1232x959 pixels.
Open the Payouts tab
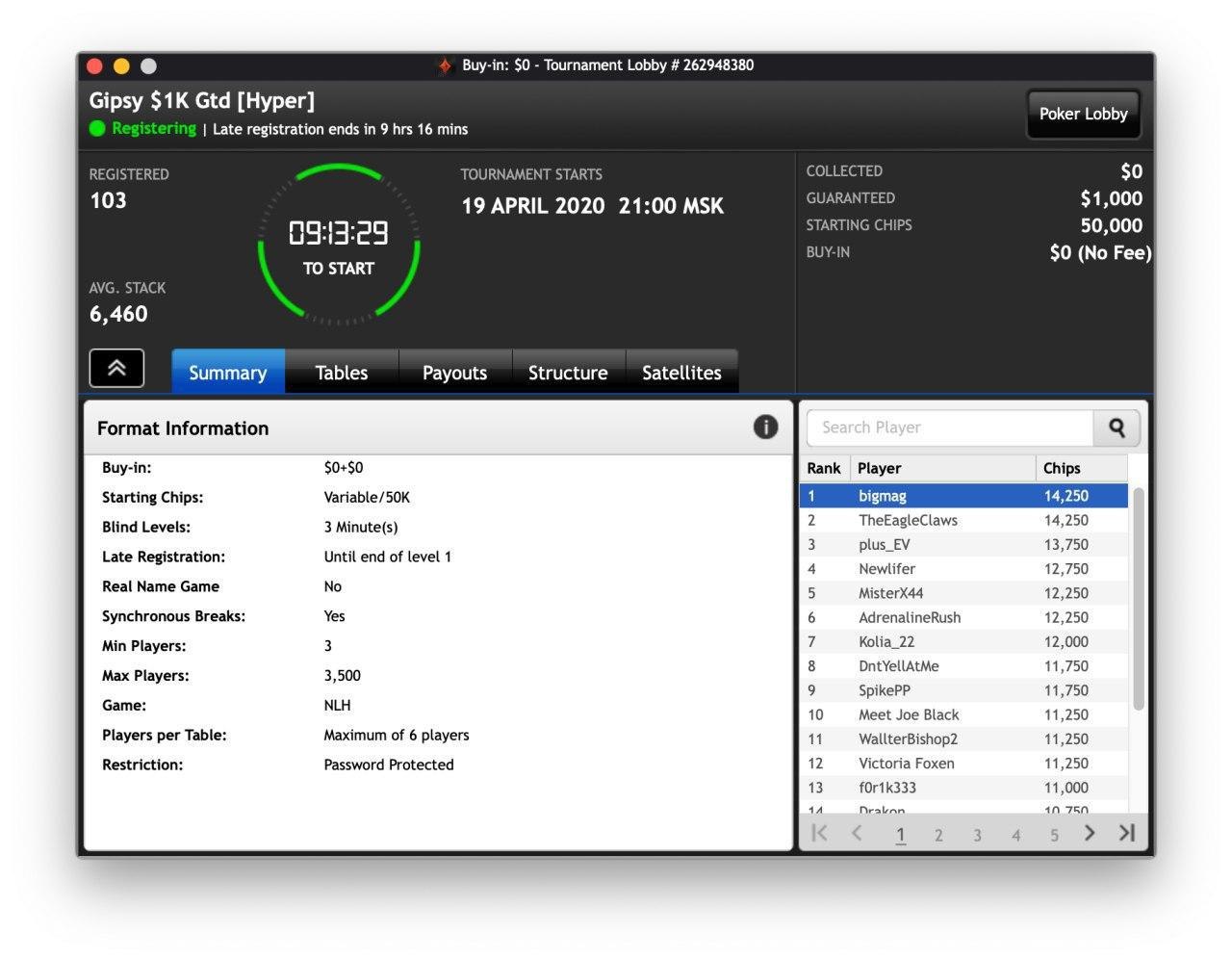(x=455, y=373)
